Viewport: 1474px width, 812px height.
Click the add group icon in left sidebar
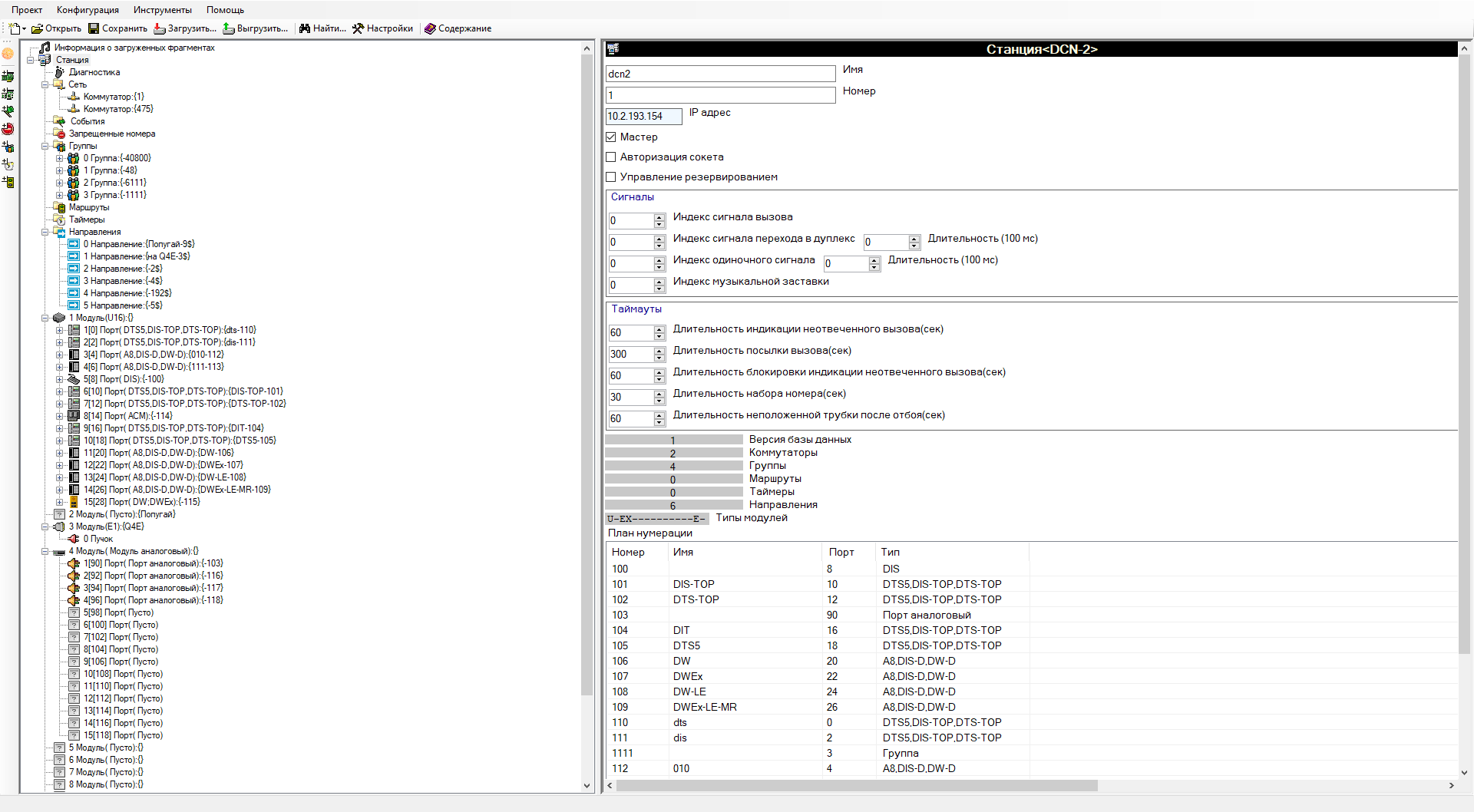8,147
